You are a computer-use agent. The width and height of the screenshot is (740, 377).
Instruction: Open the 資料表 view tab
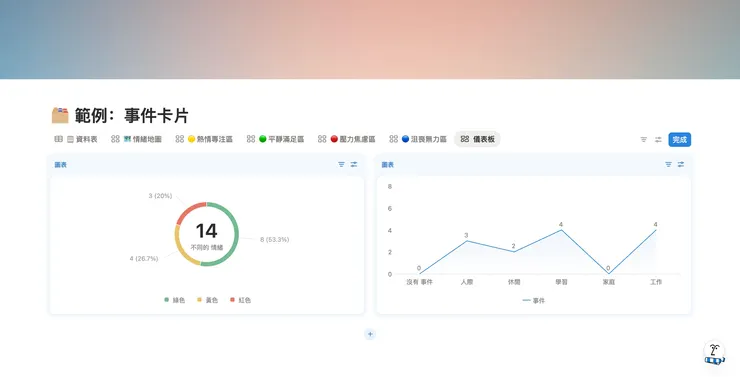76,139
